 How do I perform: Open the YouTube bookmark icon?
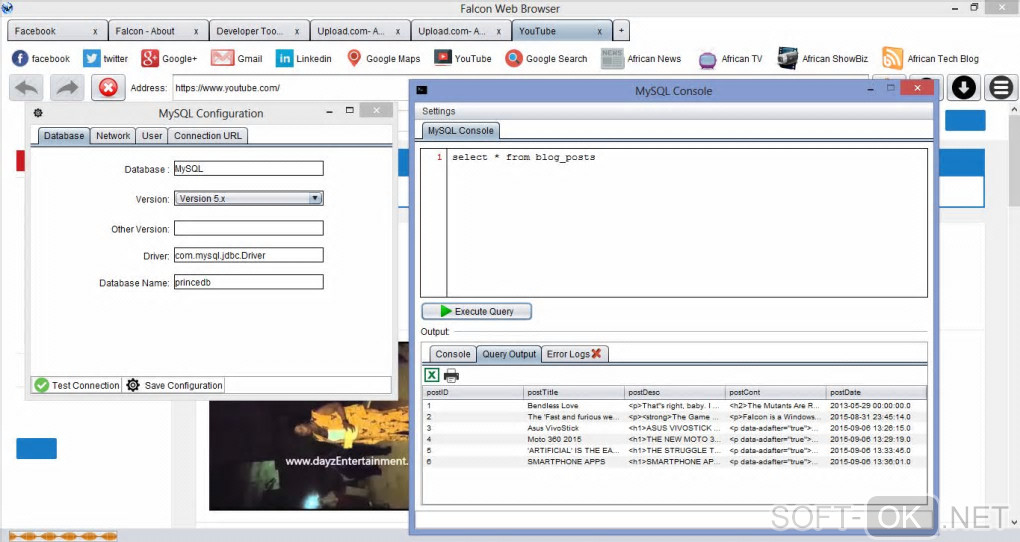443,58
